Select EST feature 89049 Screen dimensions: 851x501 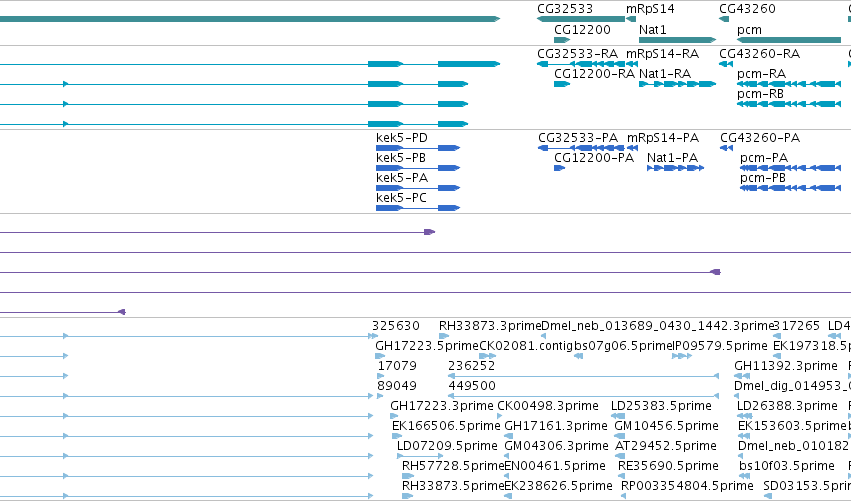pyautogui.click(x=380, y=396)
